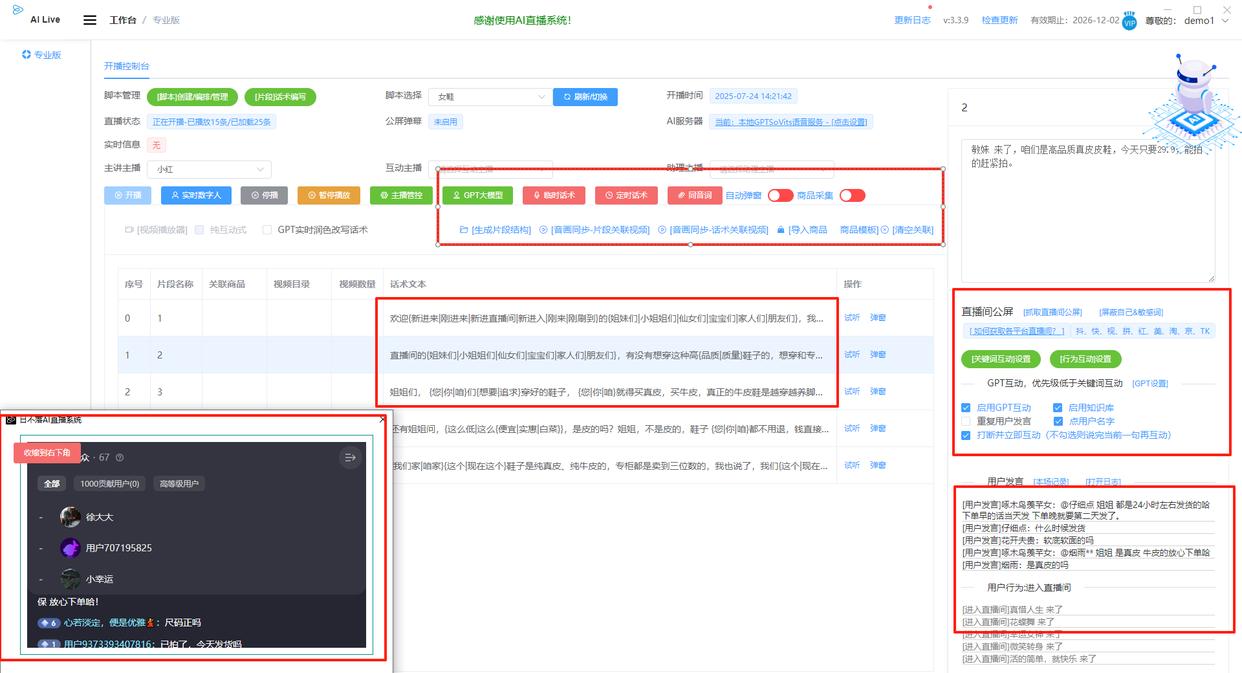Click [本场记录] link under 用户发言
The width and height of the screenshot is (1242, 673).
coord(1051,481)
